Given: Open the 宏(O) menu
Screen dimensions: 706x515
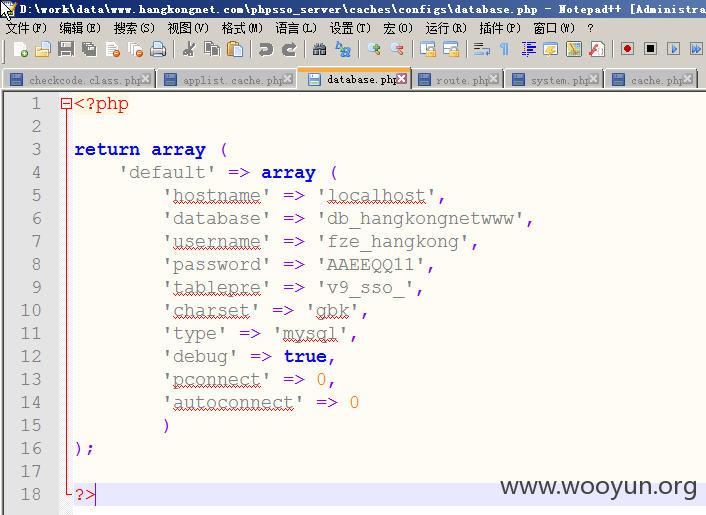Looking at the screenshot, I should click(398, 28).
